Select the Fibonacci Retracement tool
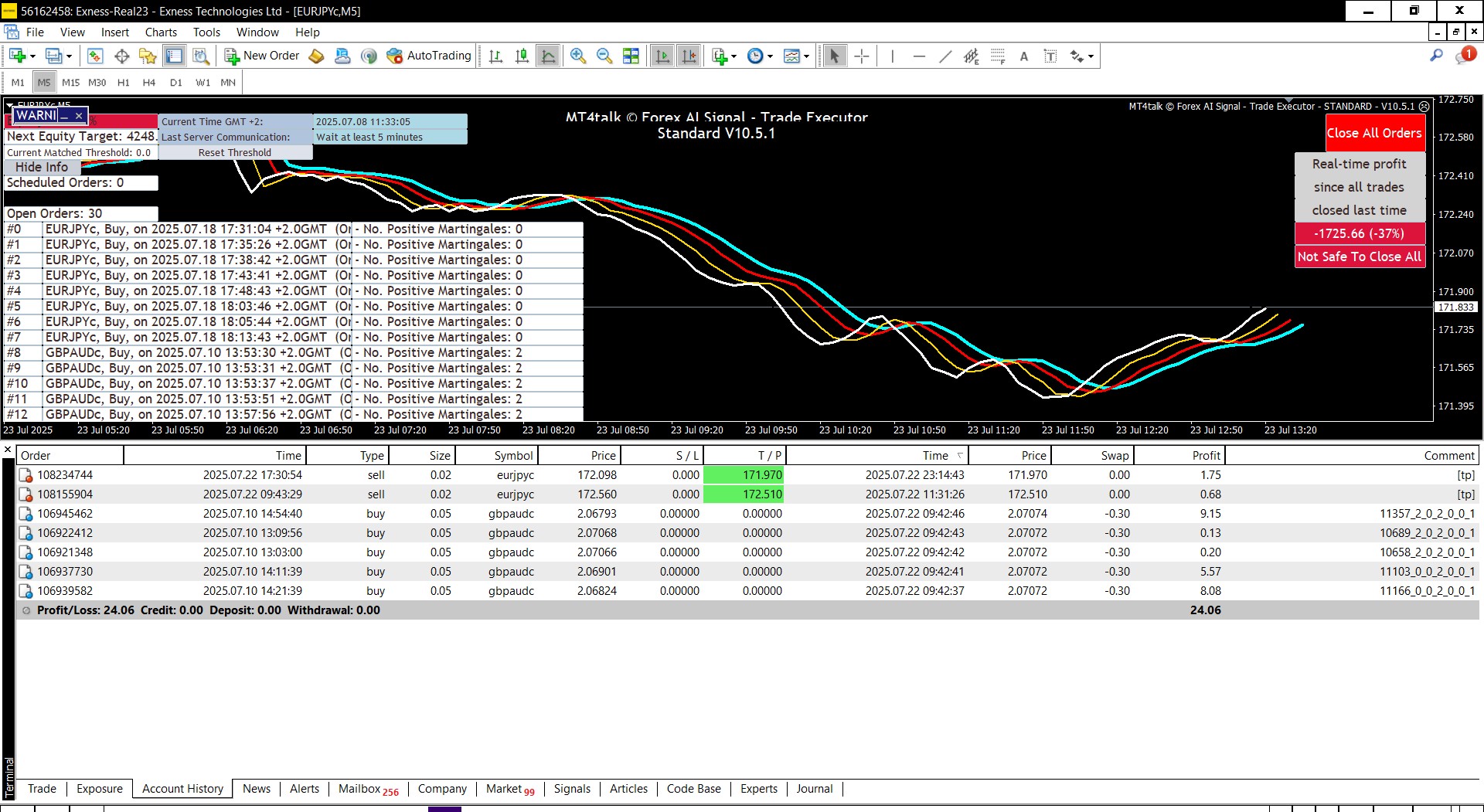The image size is (1484, 812). pos(998,56)
